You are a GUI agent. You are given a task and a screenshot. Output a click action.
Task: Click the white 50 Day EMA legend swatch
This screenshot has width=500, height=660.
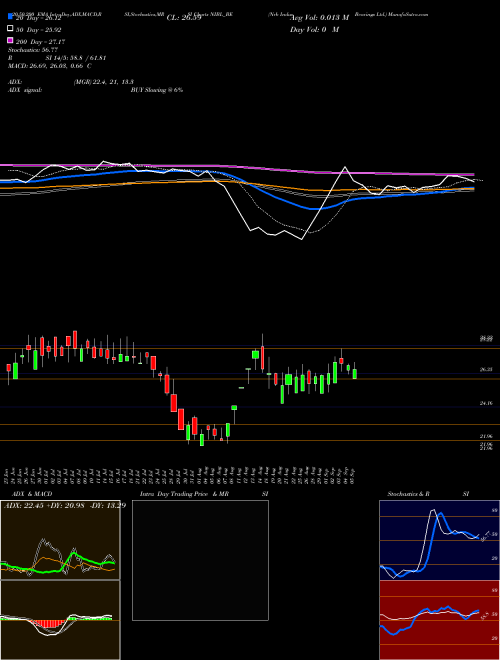(x=11, y=29)
